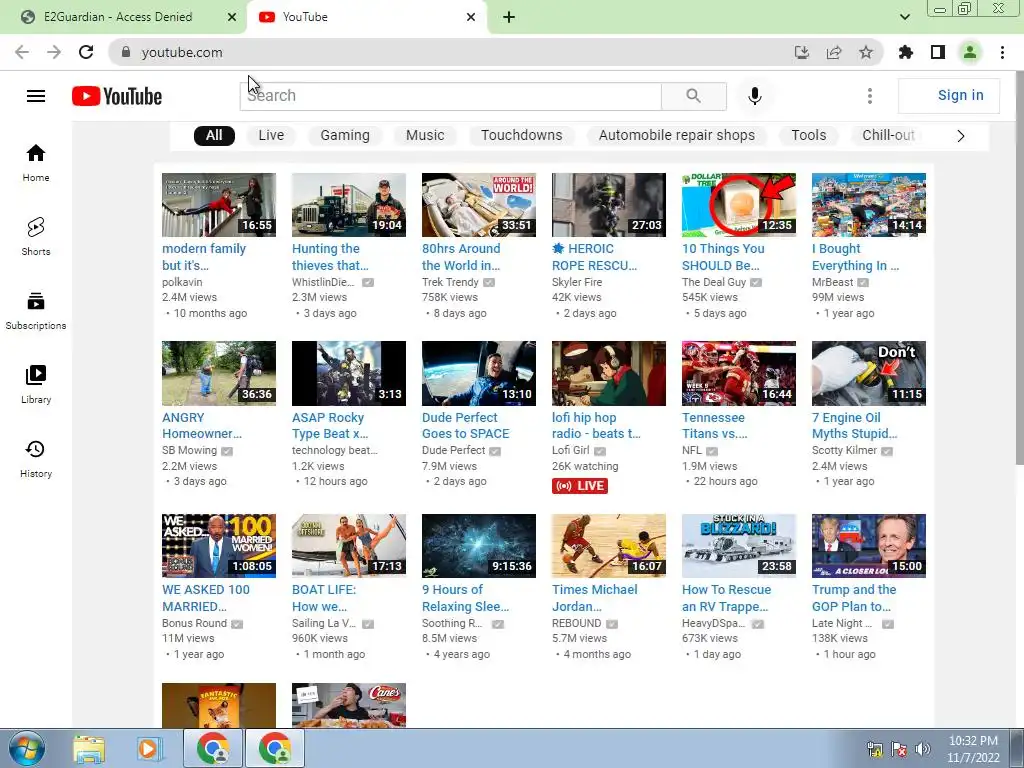Viewport: 1024px width, 768px height.
Task: Go to Home in sidebar
Action: tap(36, 163)
